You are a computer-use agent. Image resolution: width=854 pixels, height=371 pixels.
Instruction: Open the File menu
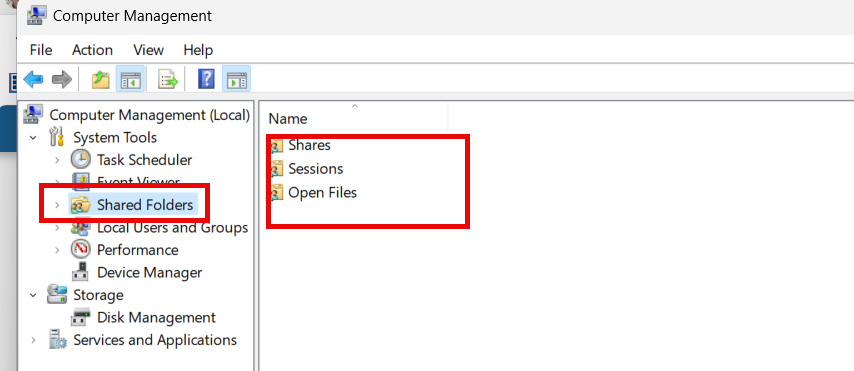tap(41, 50)
